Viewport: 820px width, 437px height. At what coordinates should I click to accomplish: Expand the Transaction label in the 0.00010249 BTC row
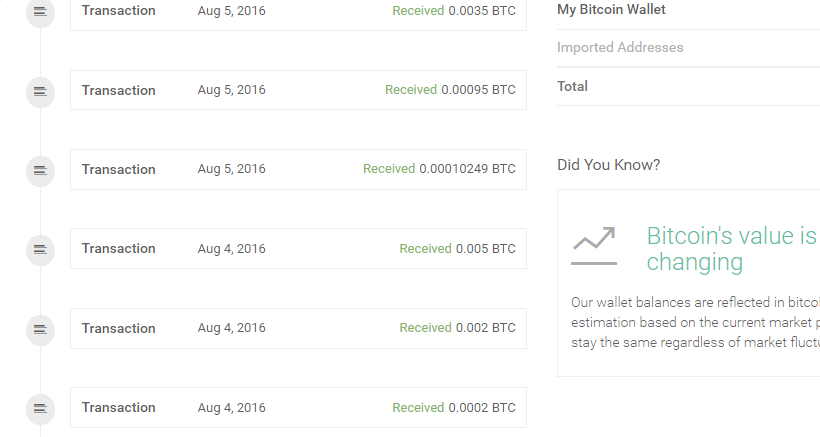[119, 170]
